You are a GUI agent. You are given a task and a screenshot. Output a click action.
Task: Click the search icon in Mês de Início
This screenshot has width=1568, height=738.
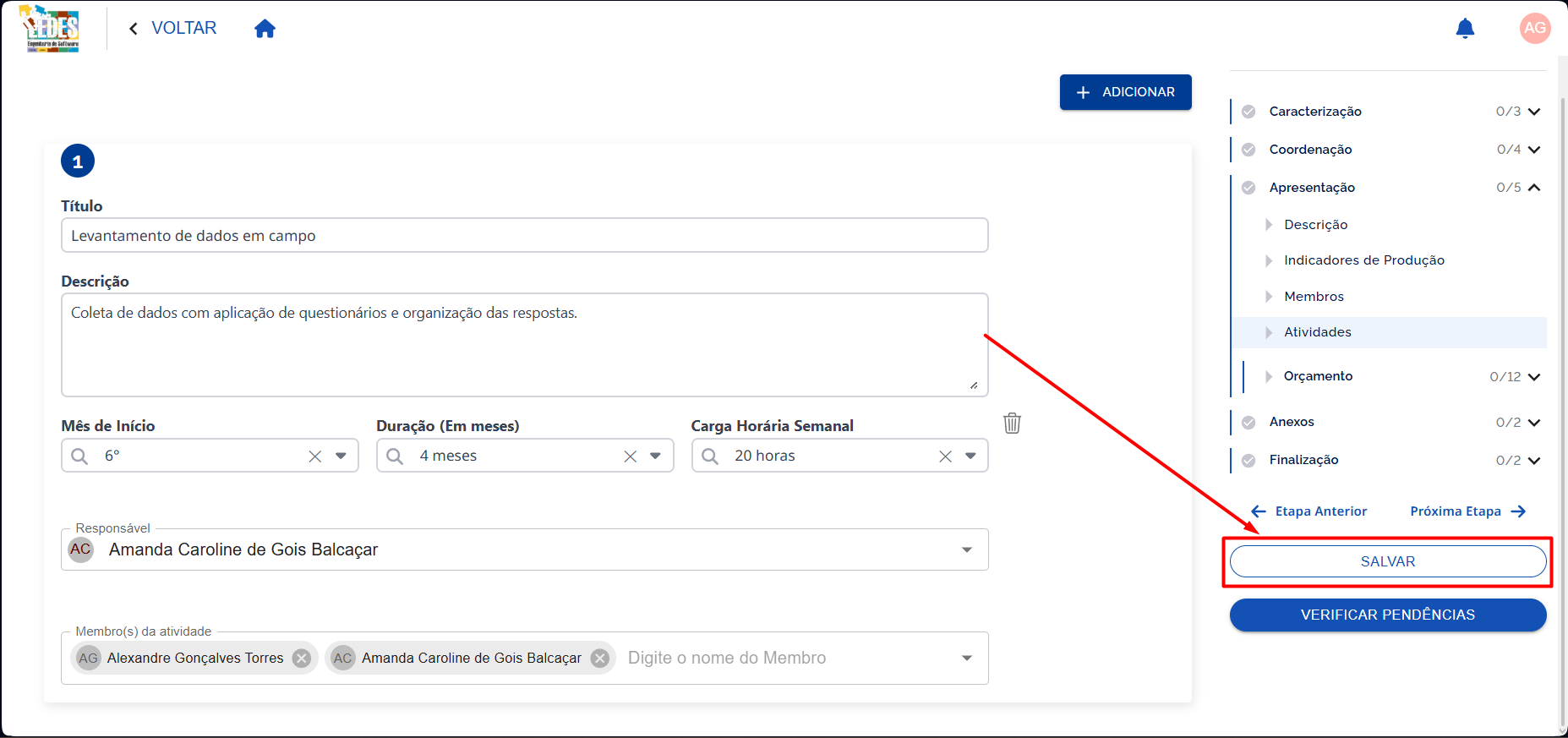click(x=79, y=456)
